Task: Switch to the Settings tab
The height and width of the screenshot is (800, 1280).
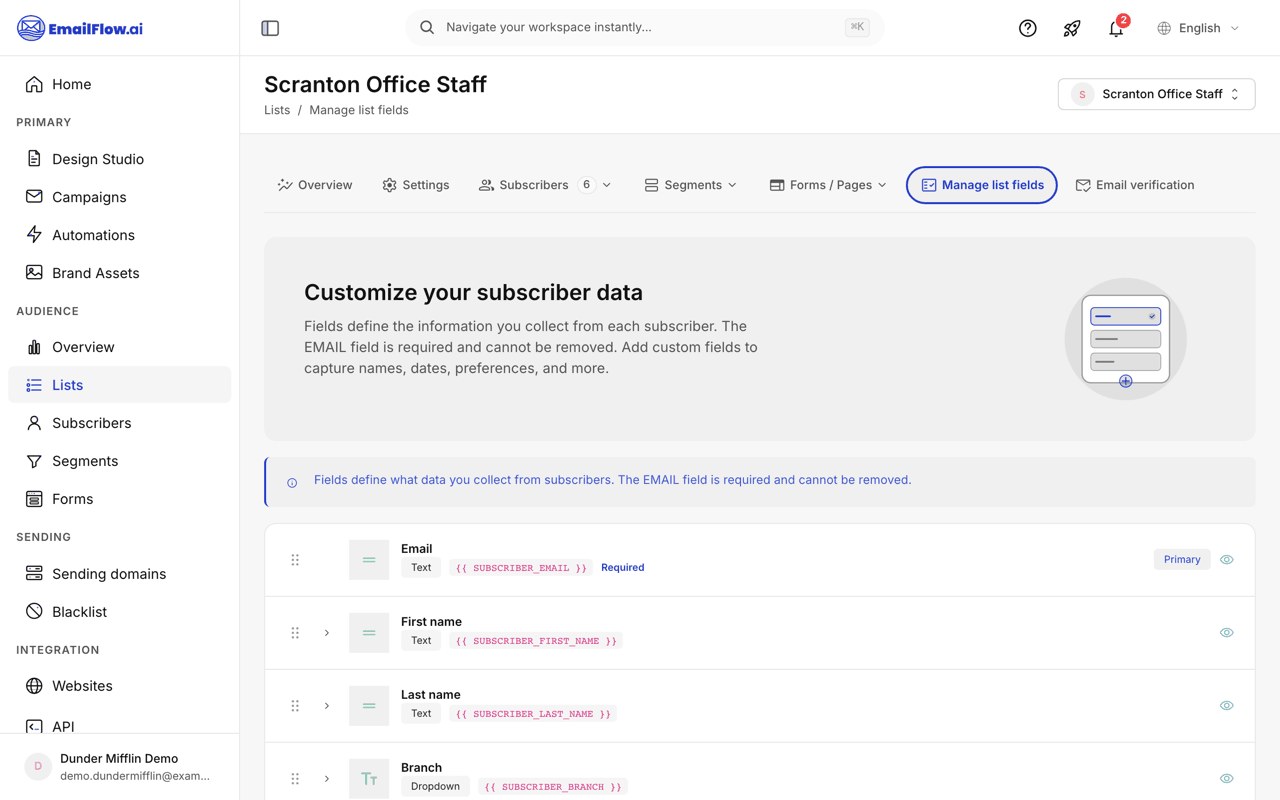Action: tap(416, 185)
